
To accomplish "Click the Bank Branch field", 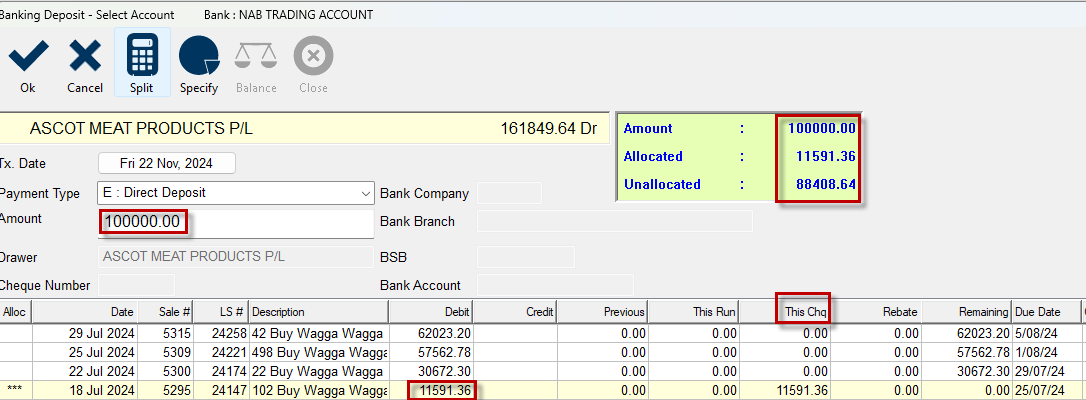I will 614,221.
